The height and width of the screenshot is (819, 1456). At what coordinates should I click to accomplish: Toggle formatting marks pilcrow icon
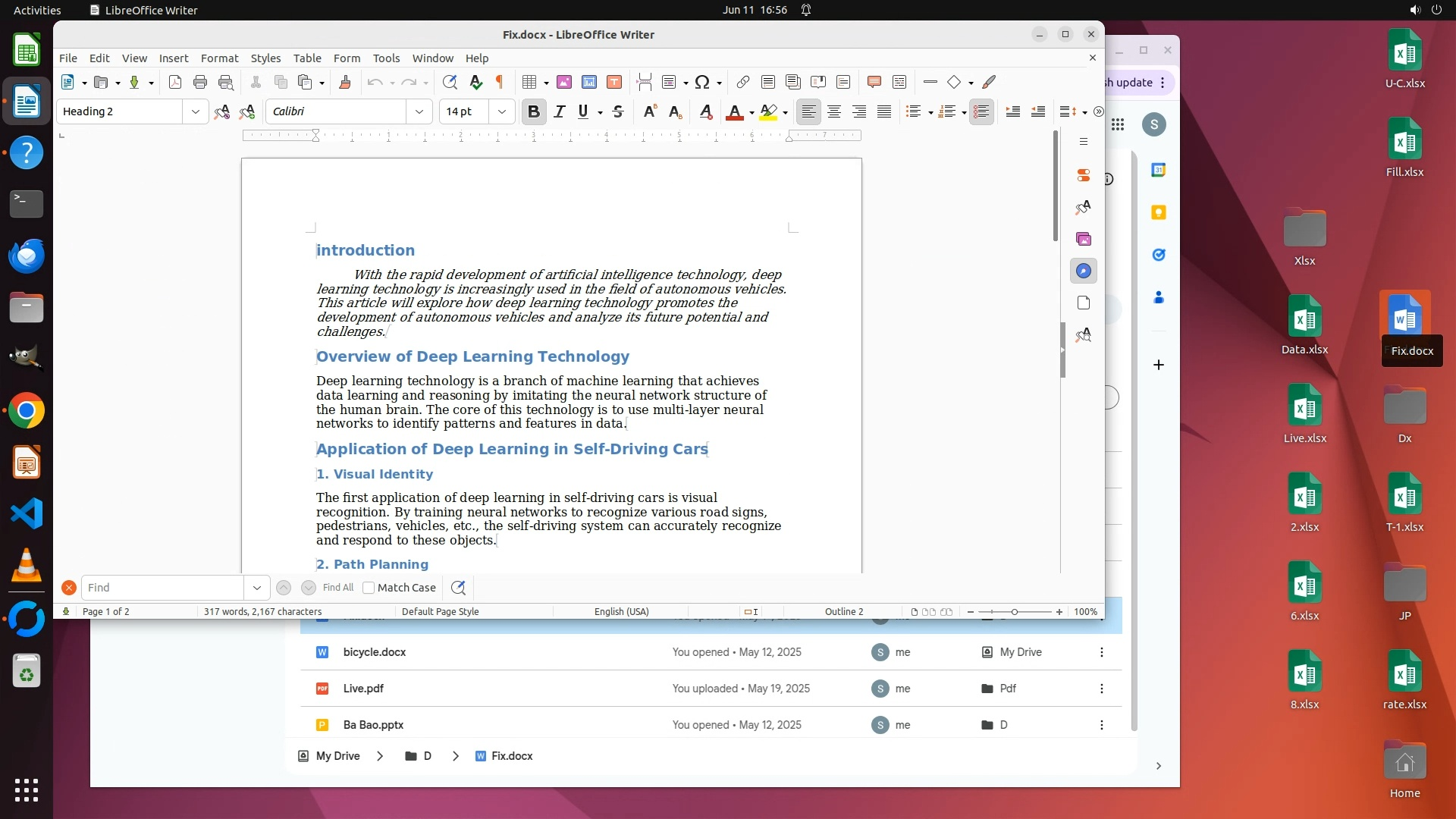[500, 82]
